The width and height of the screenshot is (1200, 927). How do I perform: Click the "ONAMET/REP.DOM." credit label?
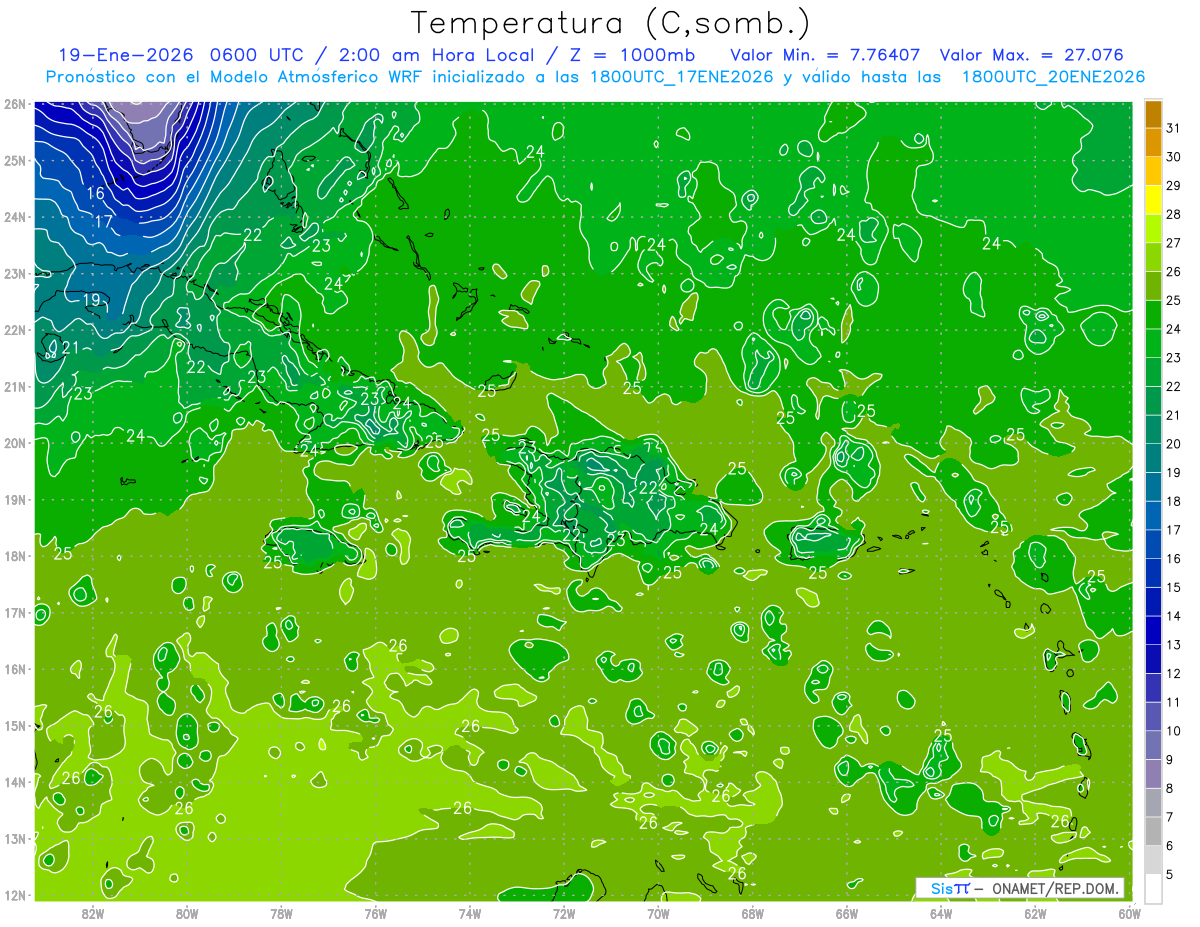(x=1054, y=888)
